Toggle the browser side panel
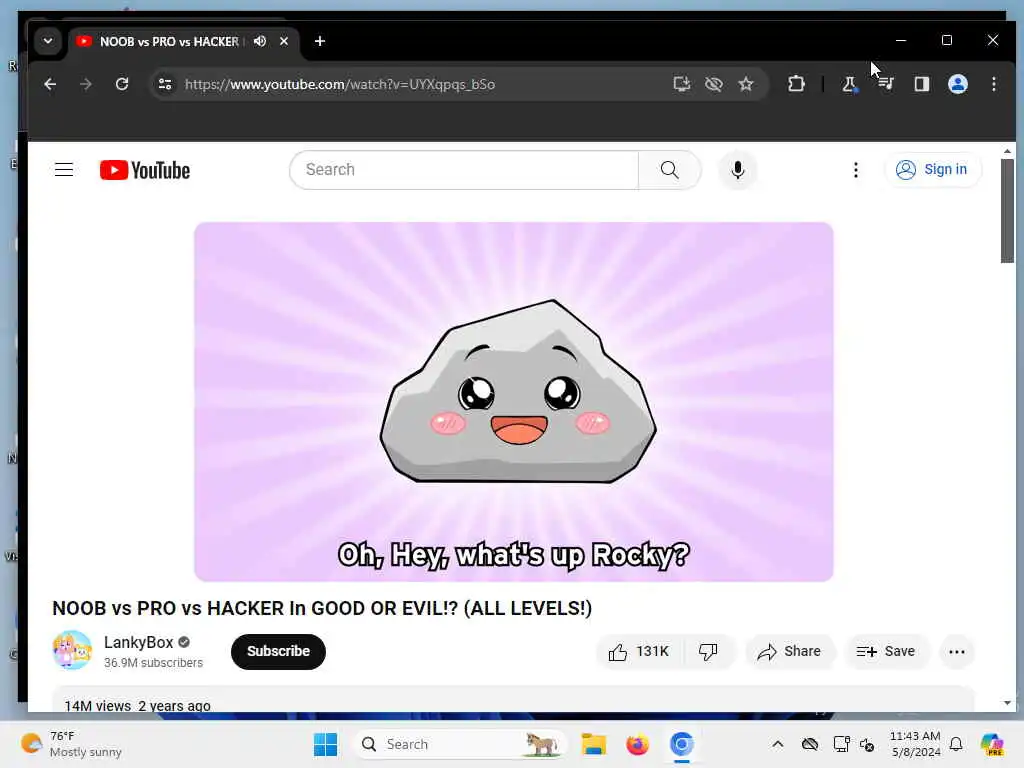 point(921,84)
